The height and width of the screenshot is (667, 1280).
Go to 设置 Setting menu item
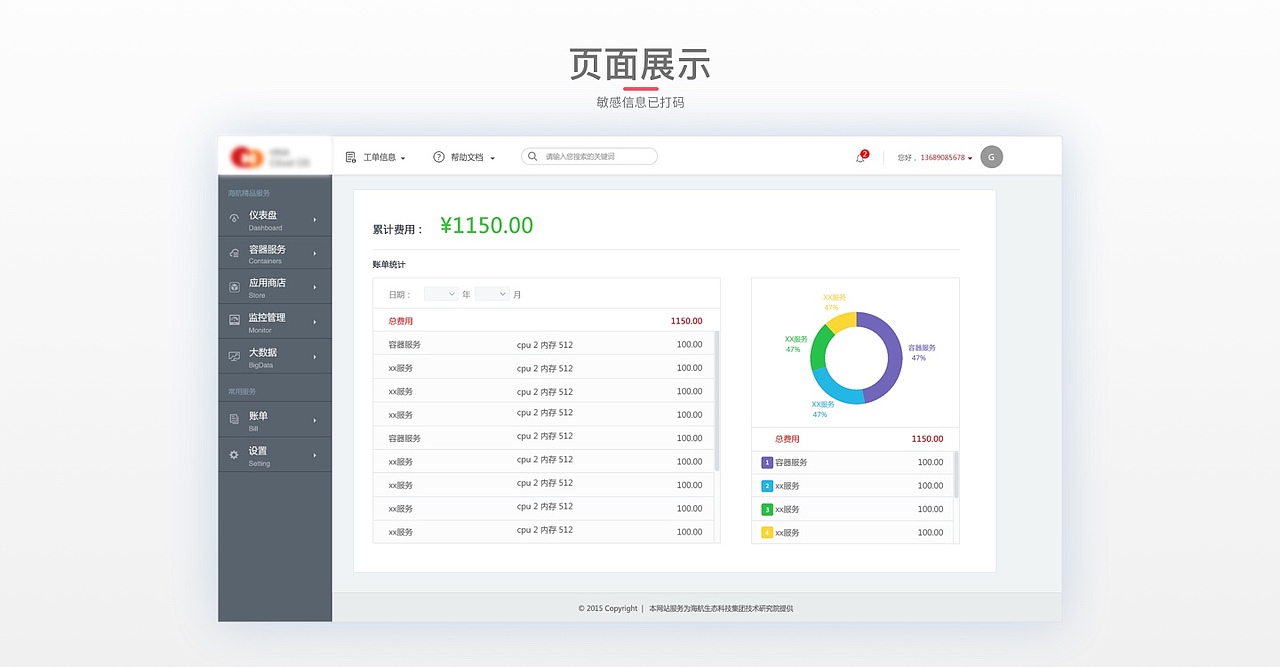(275, 454)
